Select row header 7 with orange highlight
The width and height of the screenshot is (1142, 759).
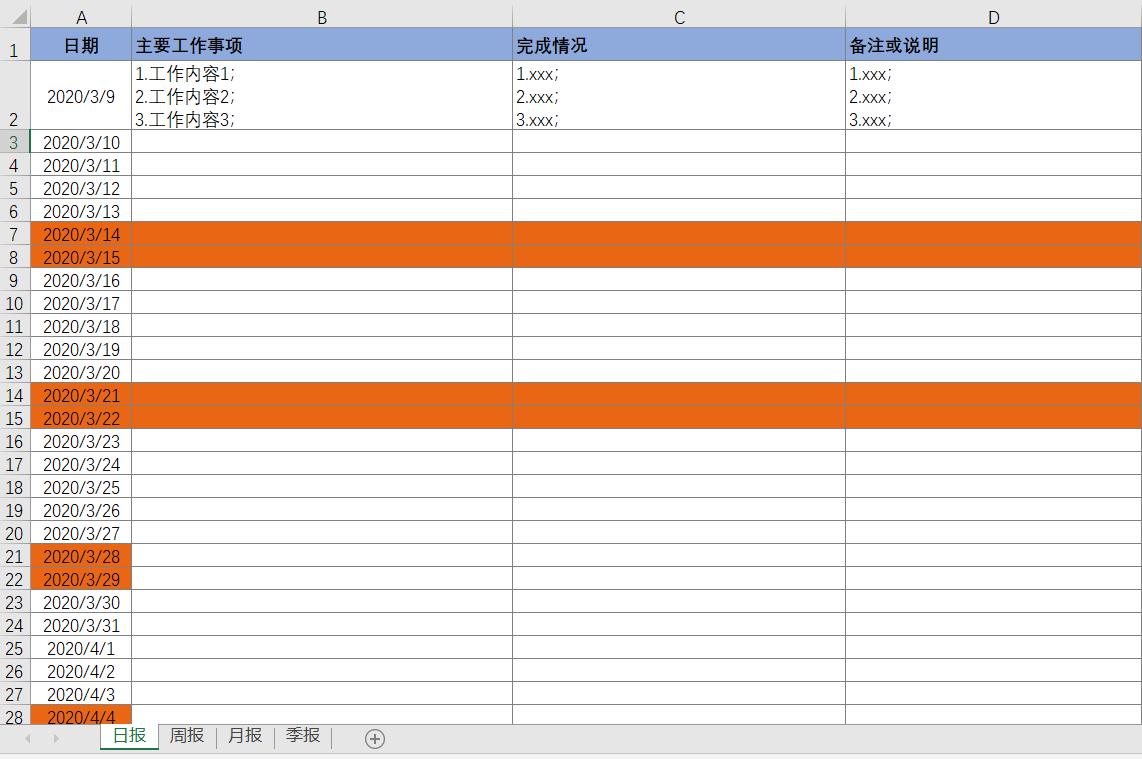[14, 234]
